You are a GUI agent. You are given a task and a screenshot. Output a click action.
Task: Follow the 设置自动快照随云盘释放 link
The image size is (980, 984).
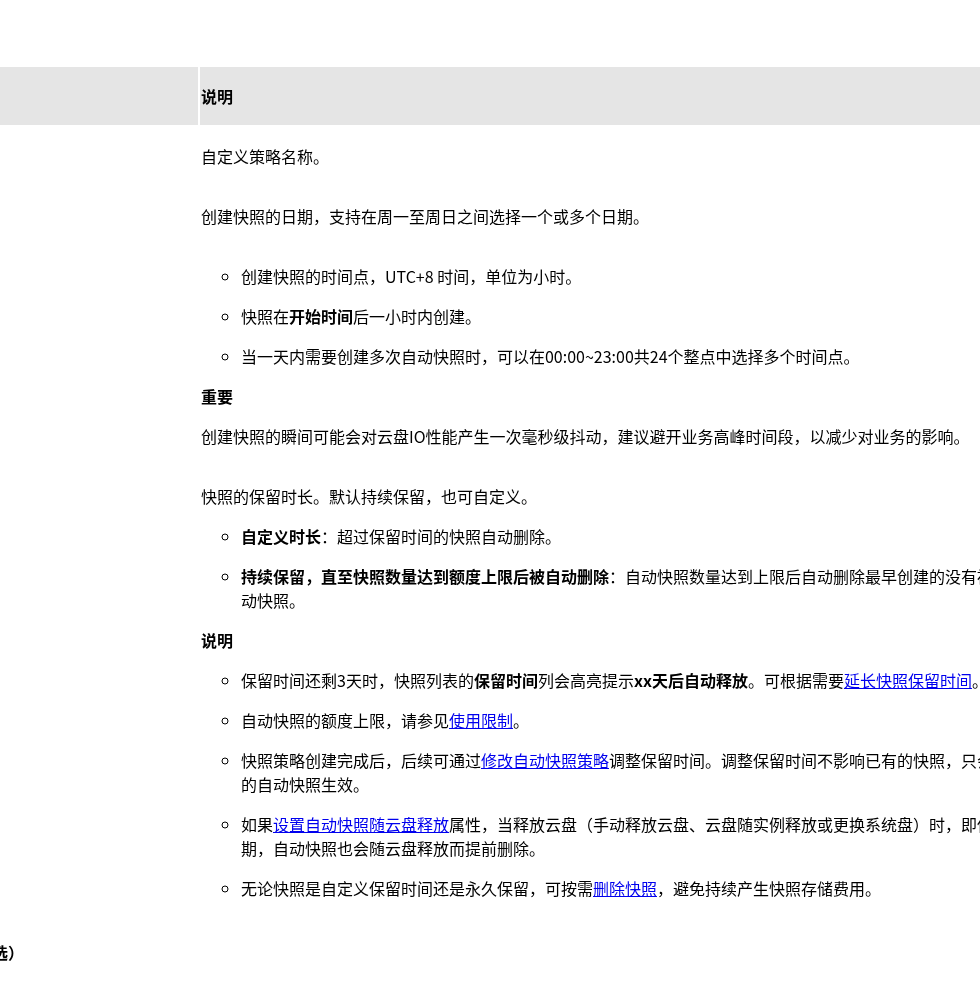[361, 825]
